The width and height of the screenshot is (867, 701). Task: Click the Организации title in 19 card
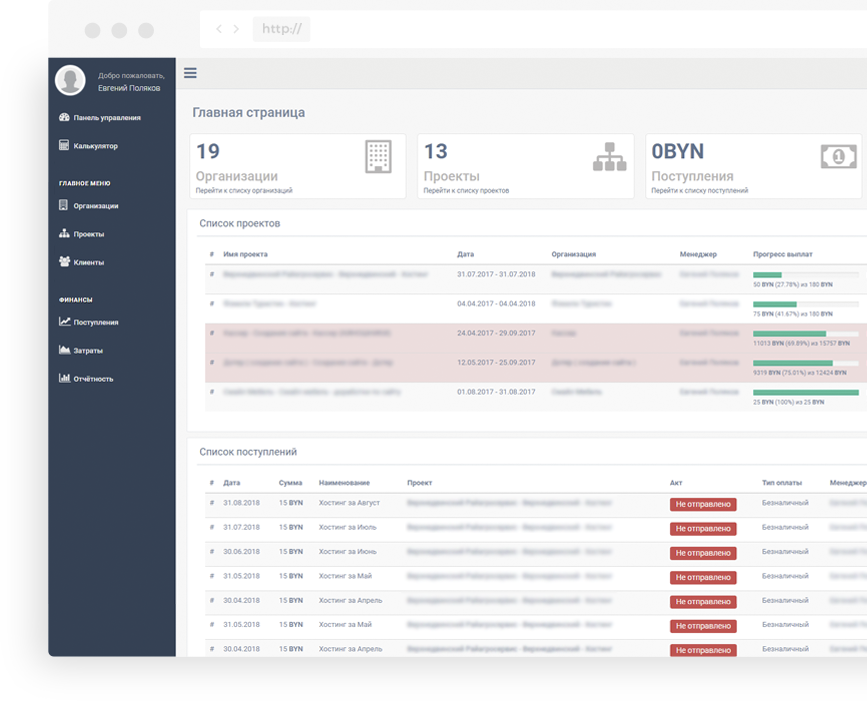click(x=237, y=176)
